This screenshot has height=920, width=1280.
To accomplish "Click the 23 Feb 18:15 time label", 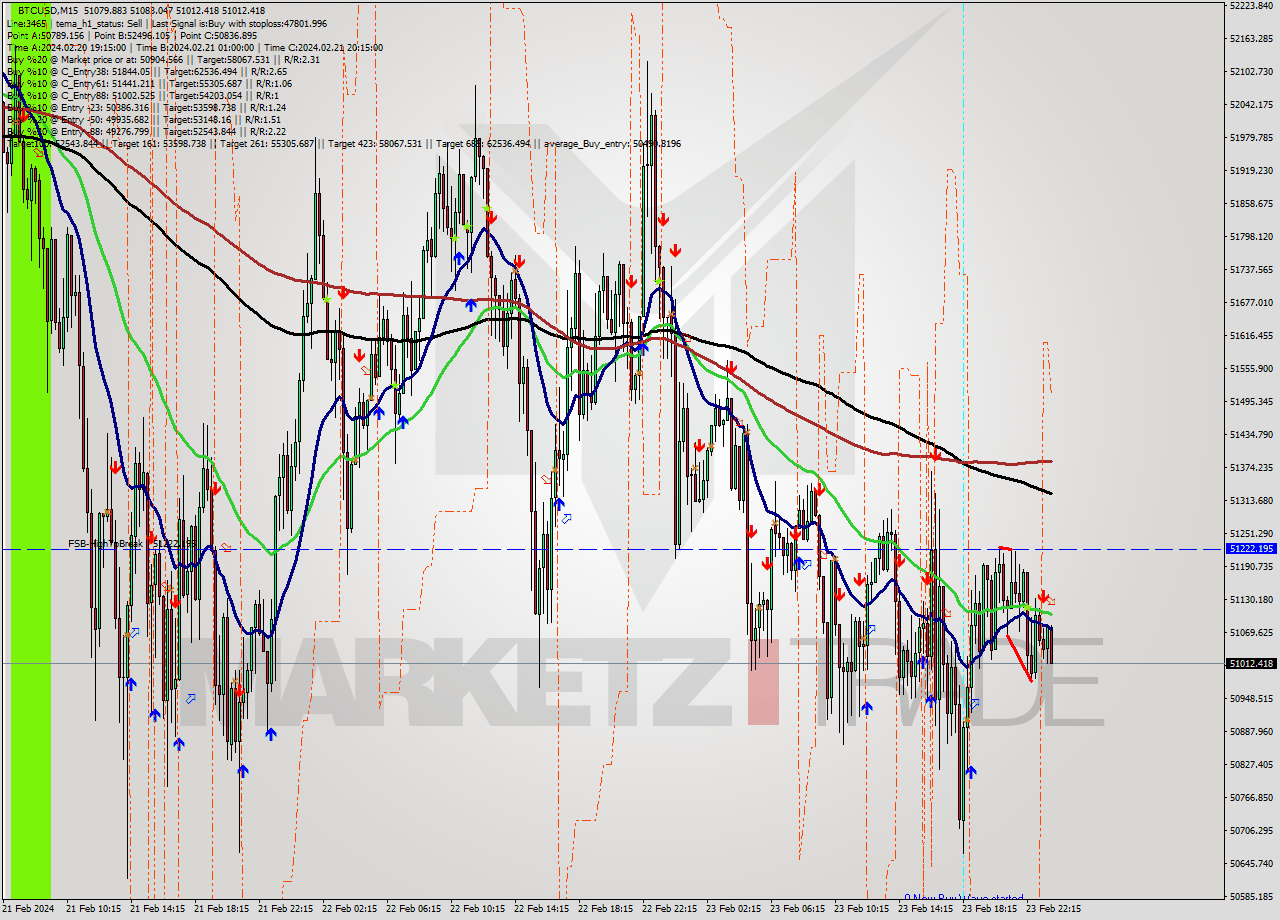I will pyautogui.click(x=989, y=909).
